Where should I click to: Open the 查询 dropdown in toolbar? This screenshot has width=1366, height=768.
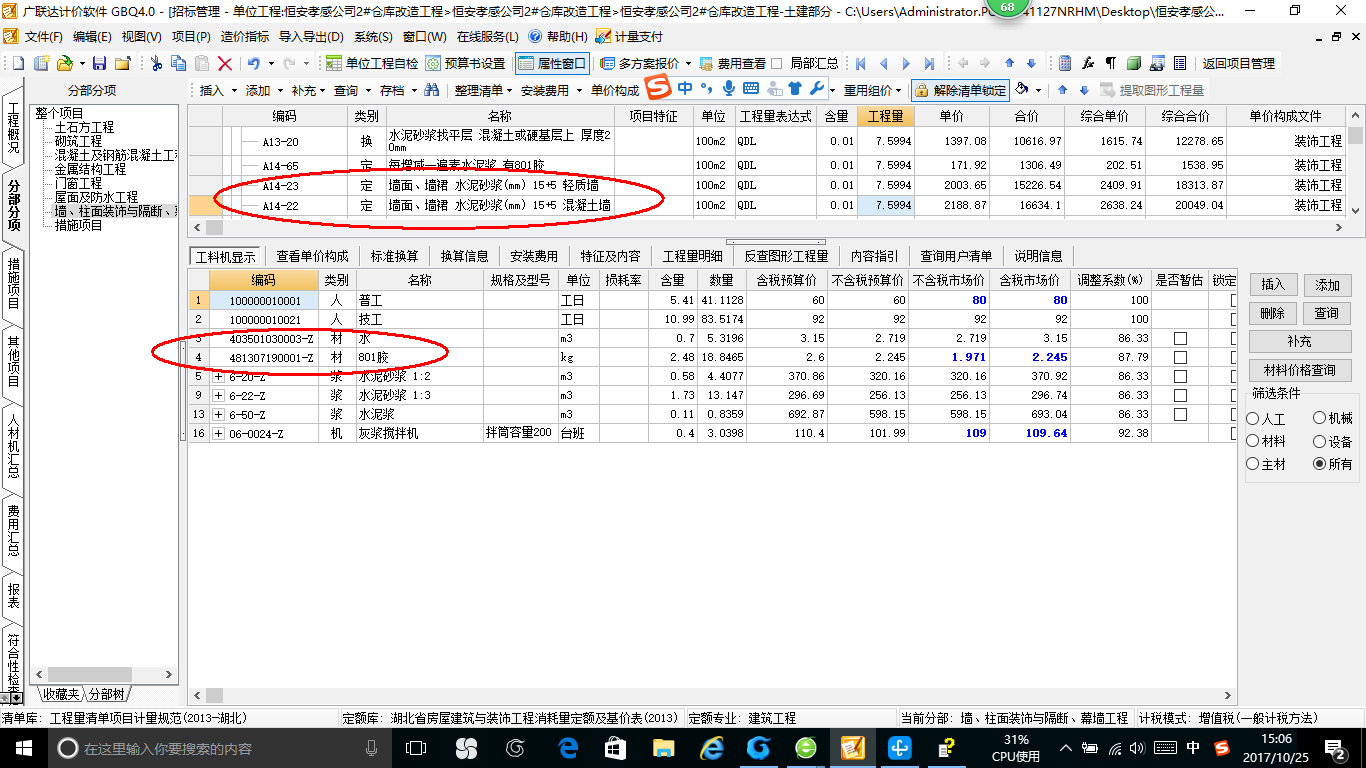(x=353, y=90)
